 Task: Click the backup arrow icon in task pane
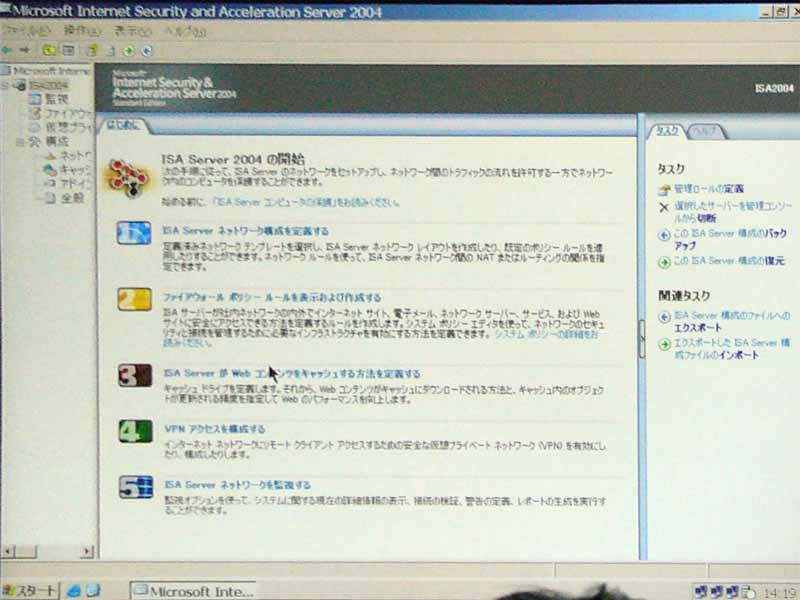(664, 235)
